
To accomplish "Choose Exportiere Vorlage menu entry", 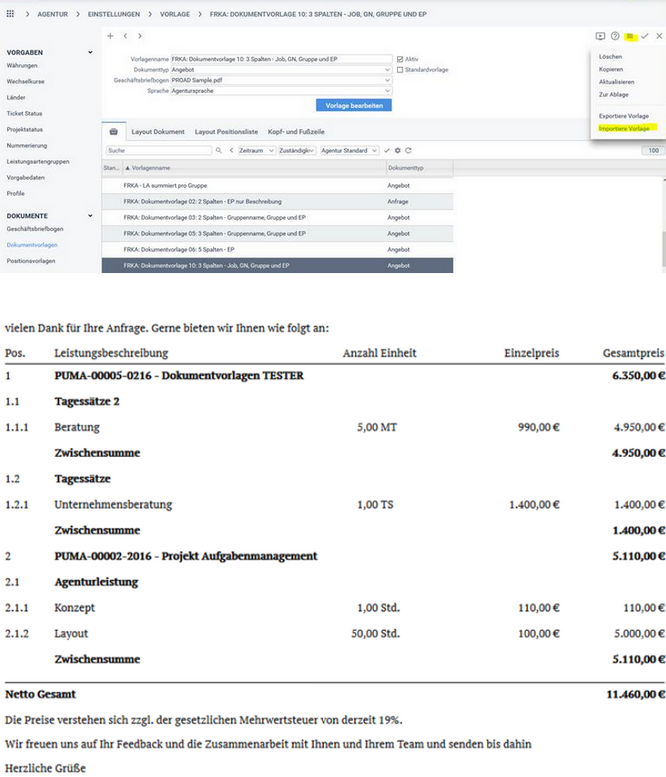I will [623, 116].
